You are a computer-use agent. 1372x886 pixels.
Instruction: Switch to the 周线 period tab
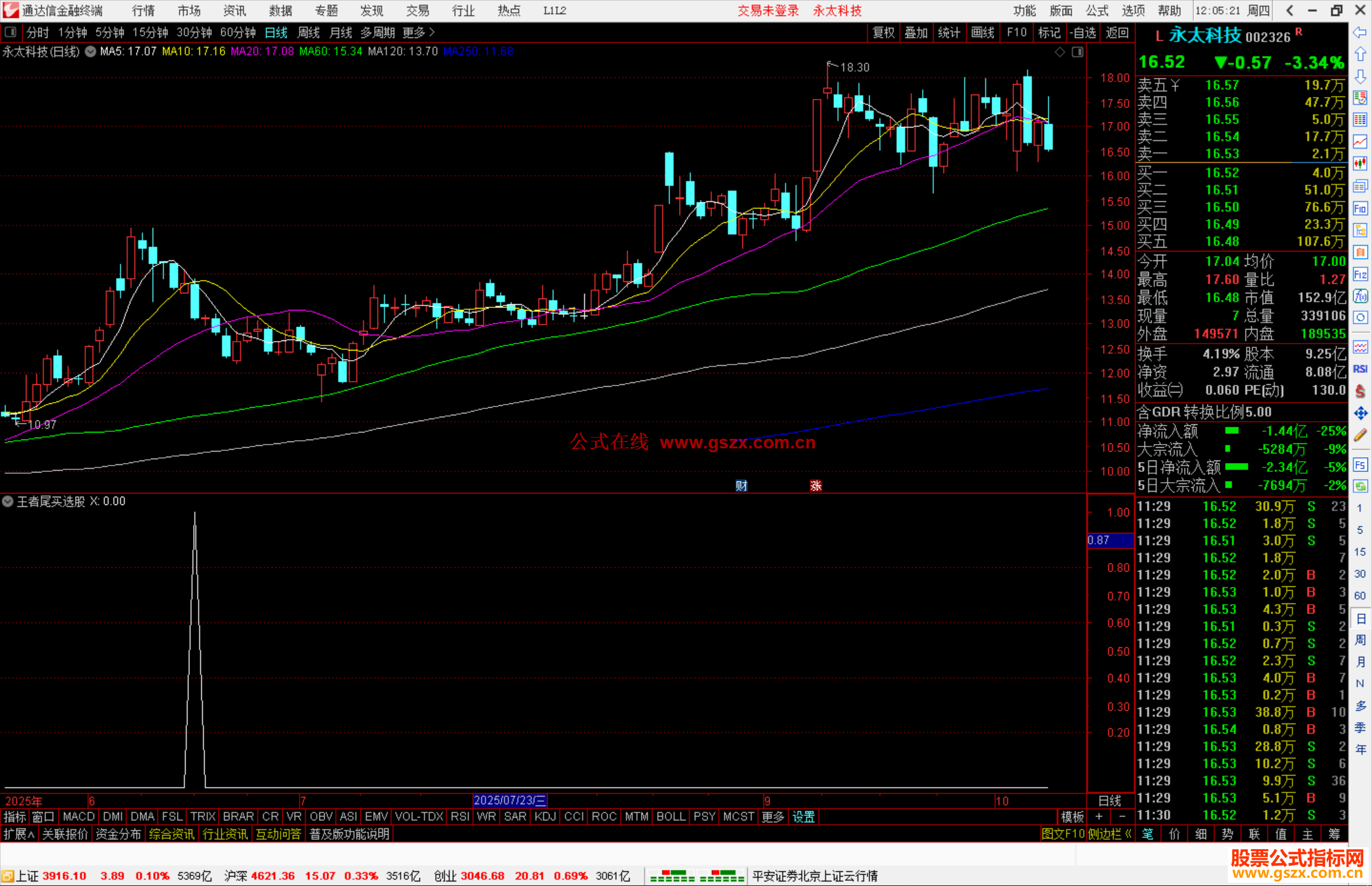click(309, 32)
